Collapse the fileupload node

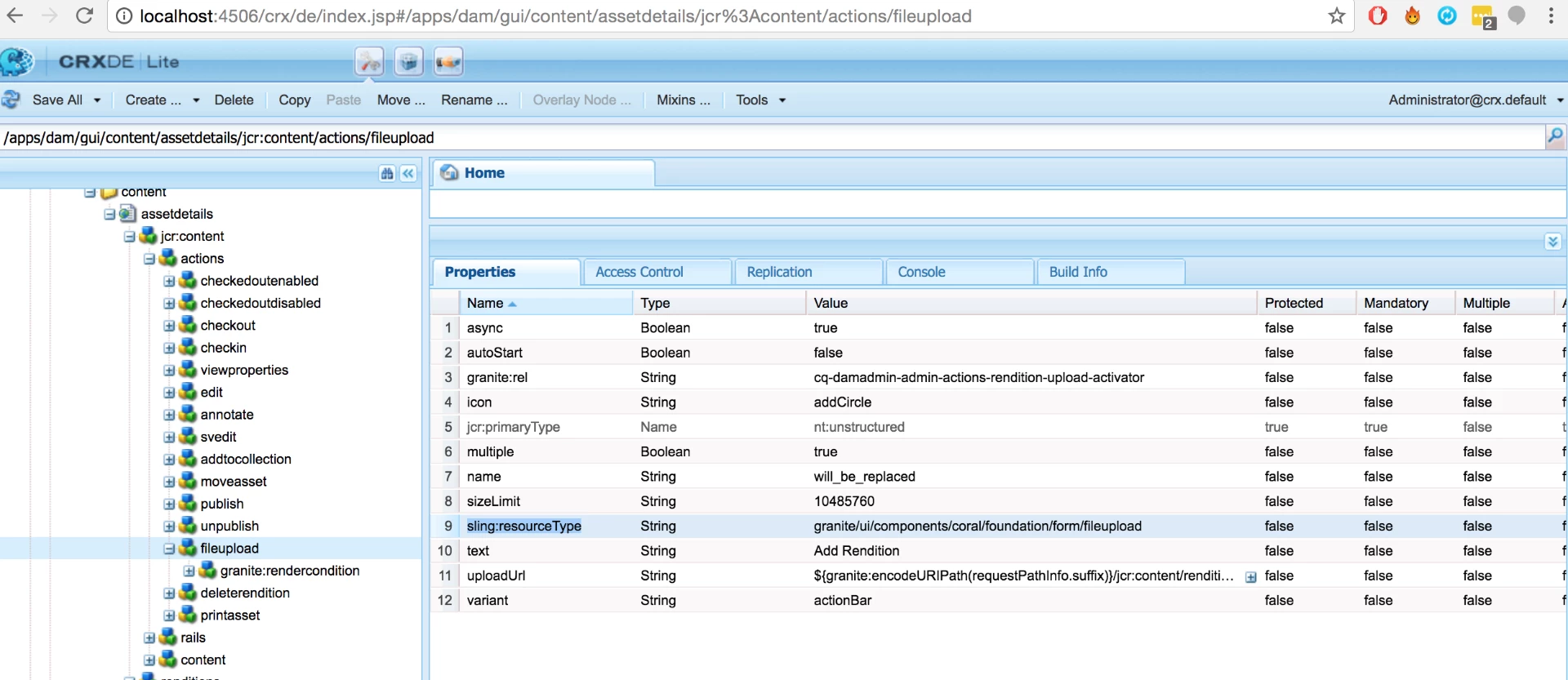pos(169,549)
